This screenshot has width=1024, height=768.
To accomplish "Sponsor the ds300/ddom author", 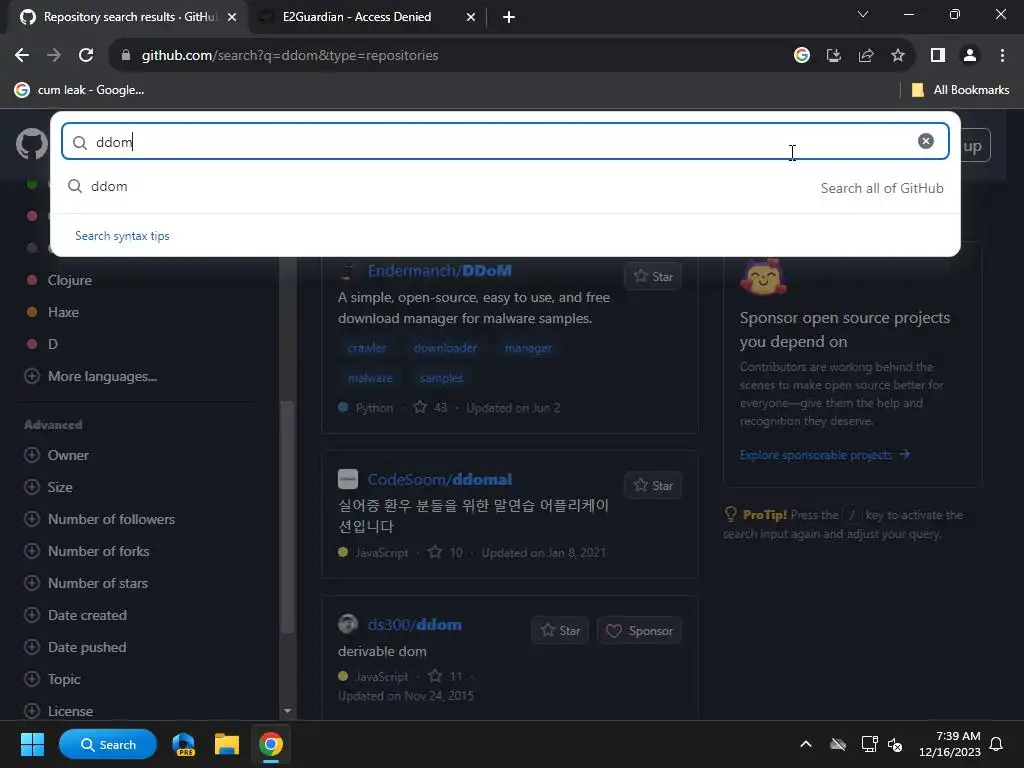I will click(x=639, y=630).
